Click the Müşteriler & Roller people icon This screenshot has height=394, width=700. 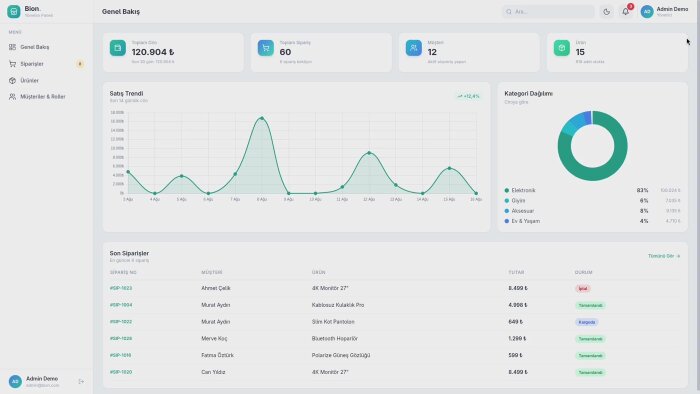[x=12, y=96]
